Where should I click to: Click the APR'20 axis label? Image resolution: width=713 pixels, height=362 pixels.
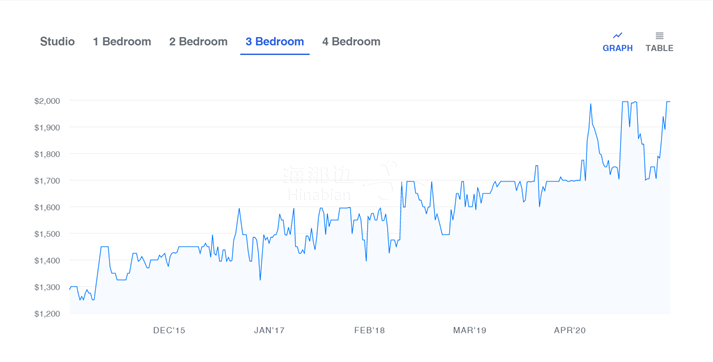coord(570,331)
